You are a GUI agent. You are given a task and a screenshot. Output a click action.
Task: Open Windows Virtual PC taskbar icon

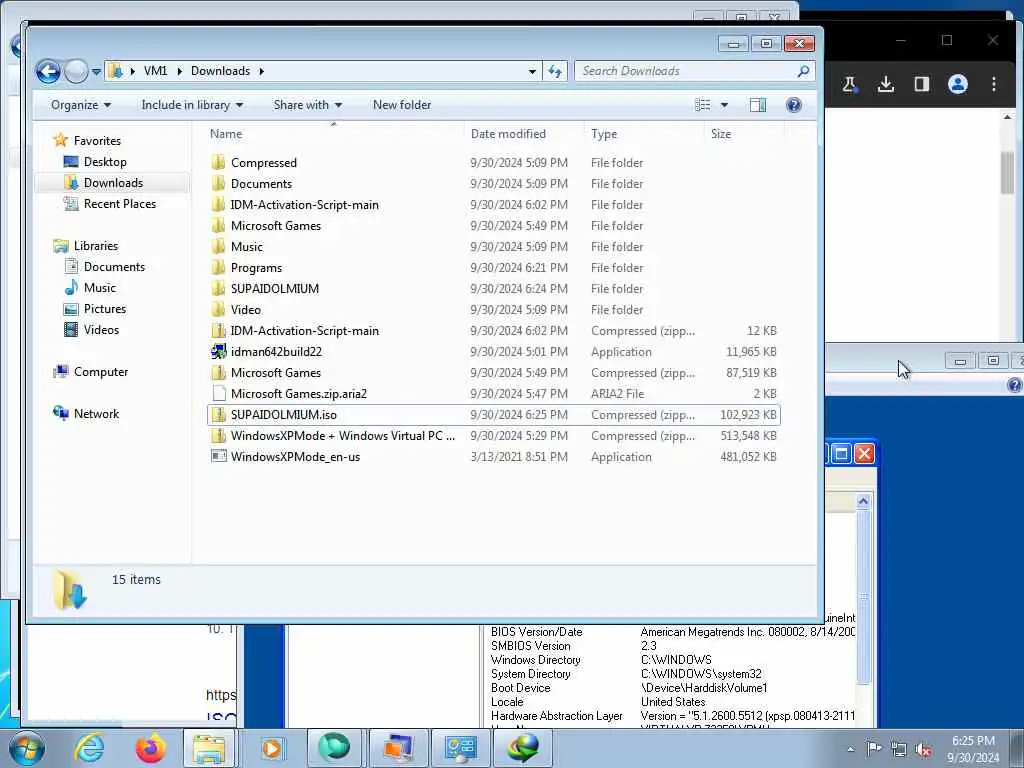point(398,748)
